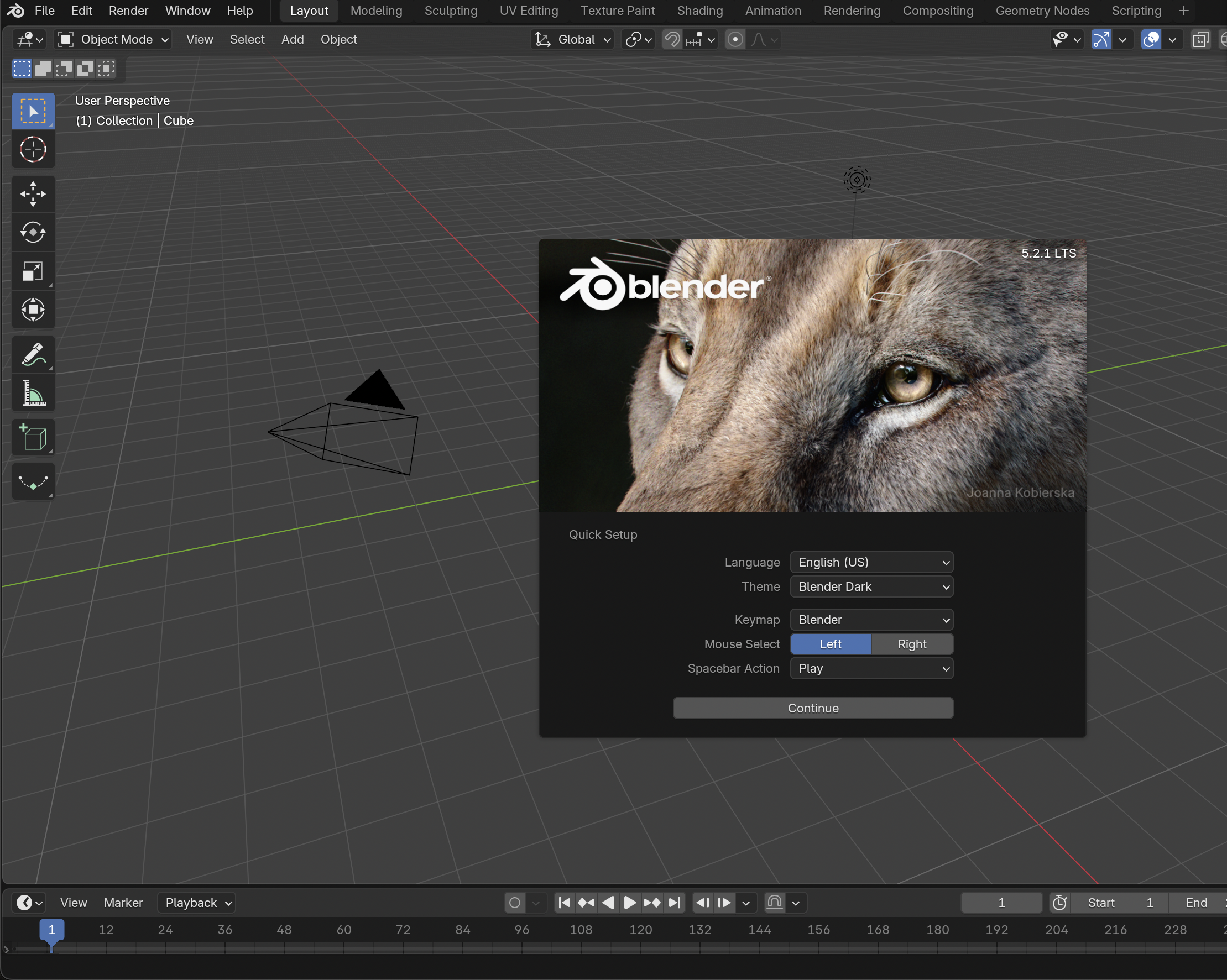Open the timeline Marker menu

pos(123,903)
